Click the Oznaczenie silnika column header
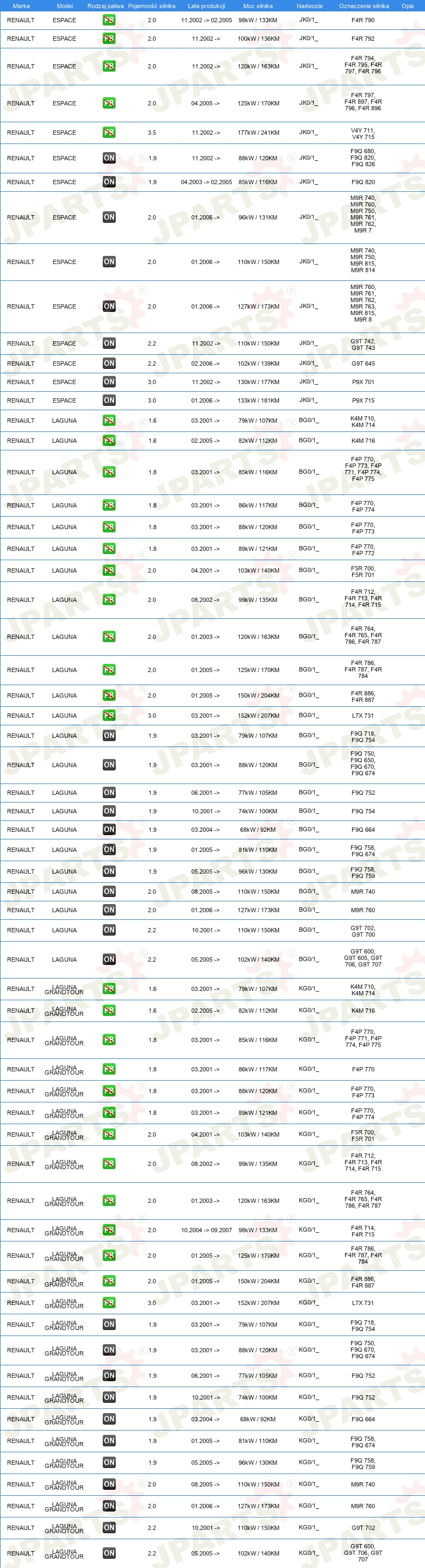 [364, 5]
